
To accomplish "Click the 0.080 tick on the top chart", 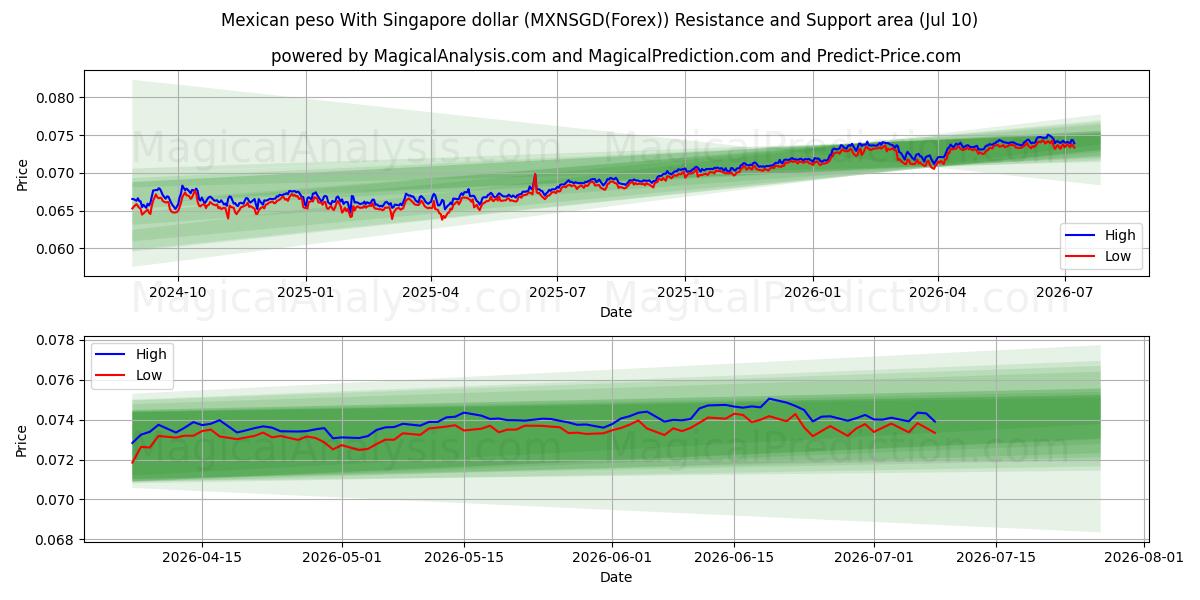I will [x=55, y=98].
